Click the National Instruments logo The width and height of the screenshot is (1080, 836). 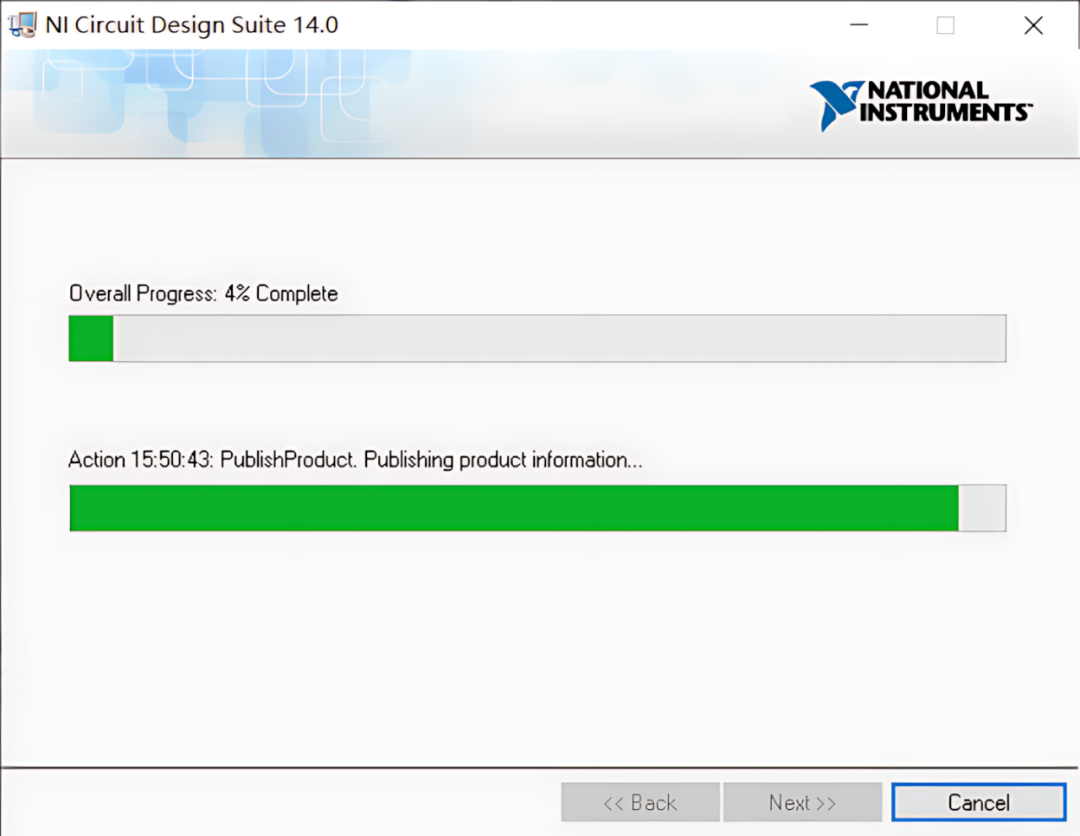[920, 105]
